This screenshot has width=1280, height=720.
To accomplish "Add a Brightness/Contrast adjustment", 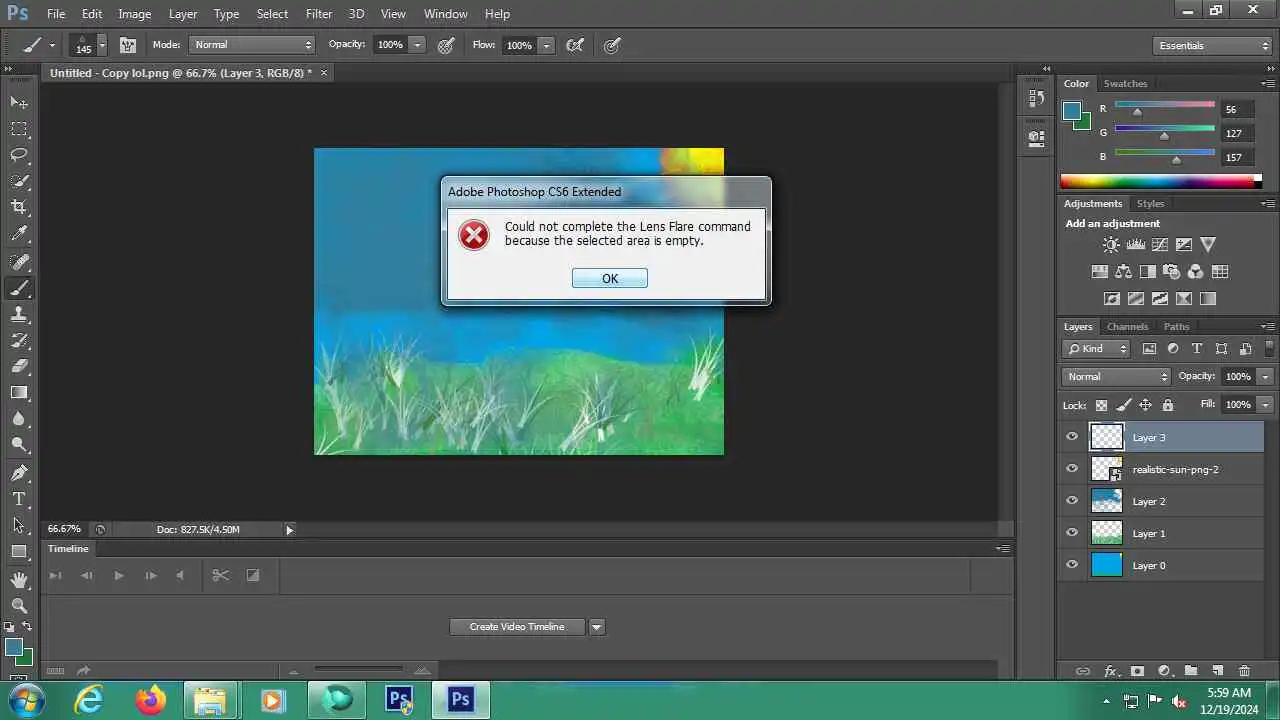I will point(1111,244).
